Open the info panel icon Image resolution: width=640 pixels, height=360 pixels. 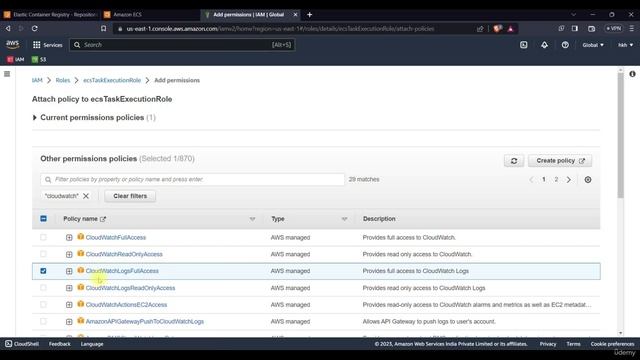(x=632, y=74)
